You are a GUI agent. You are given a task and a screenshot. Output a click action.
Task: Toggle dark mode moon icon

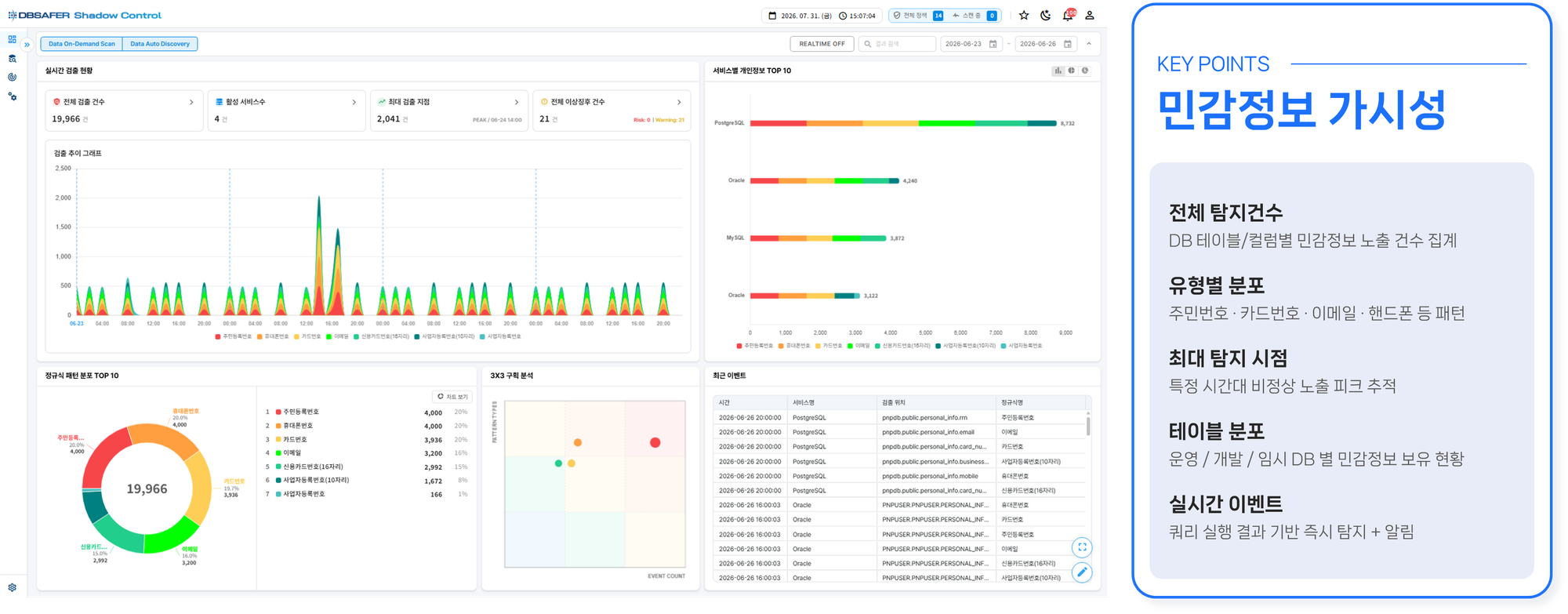pos(1046,15)
